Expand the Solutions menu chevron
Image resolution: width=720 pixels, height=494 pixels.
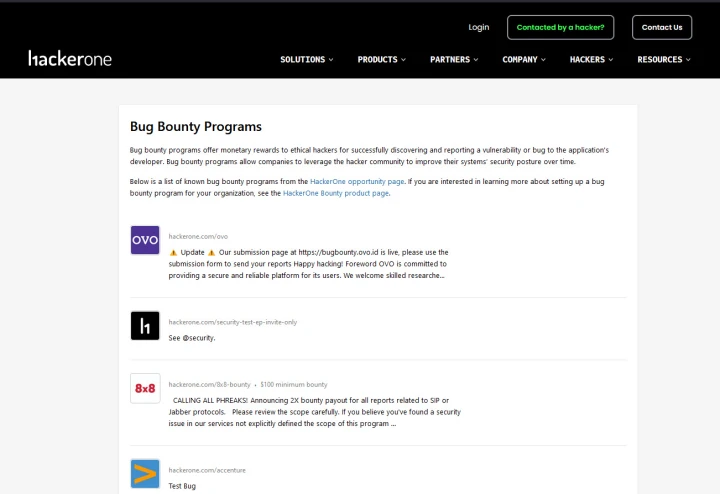pos(331,60)
